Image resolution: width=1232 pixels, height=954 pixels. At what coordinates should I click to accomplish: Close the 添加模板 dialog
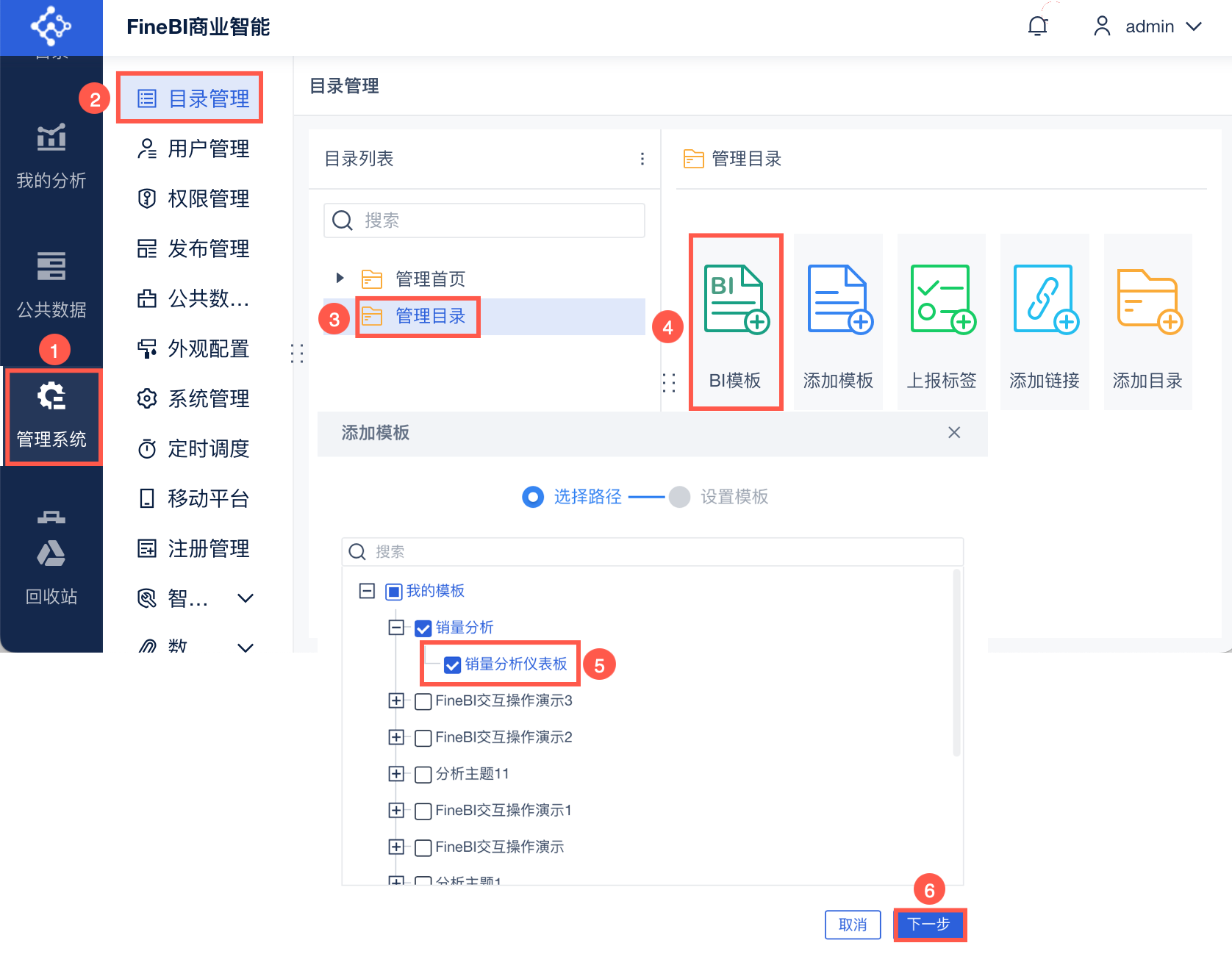pyautogui.click(x=954, y=433)
